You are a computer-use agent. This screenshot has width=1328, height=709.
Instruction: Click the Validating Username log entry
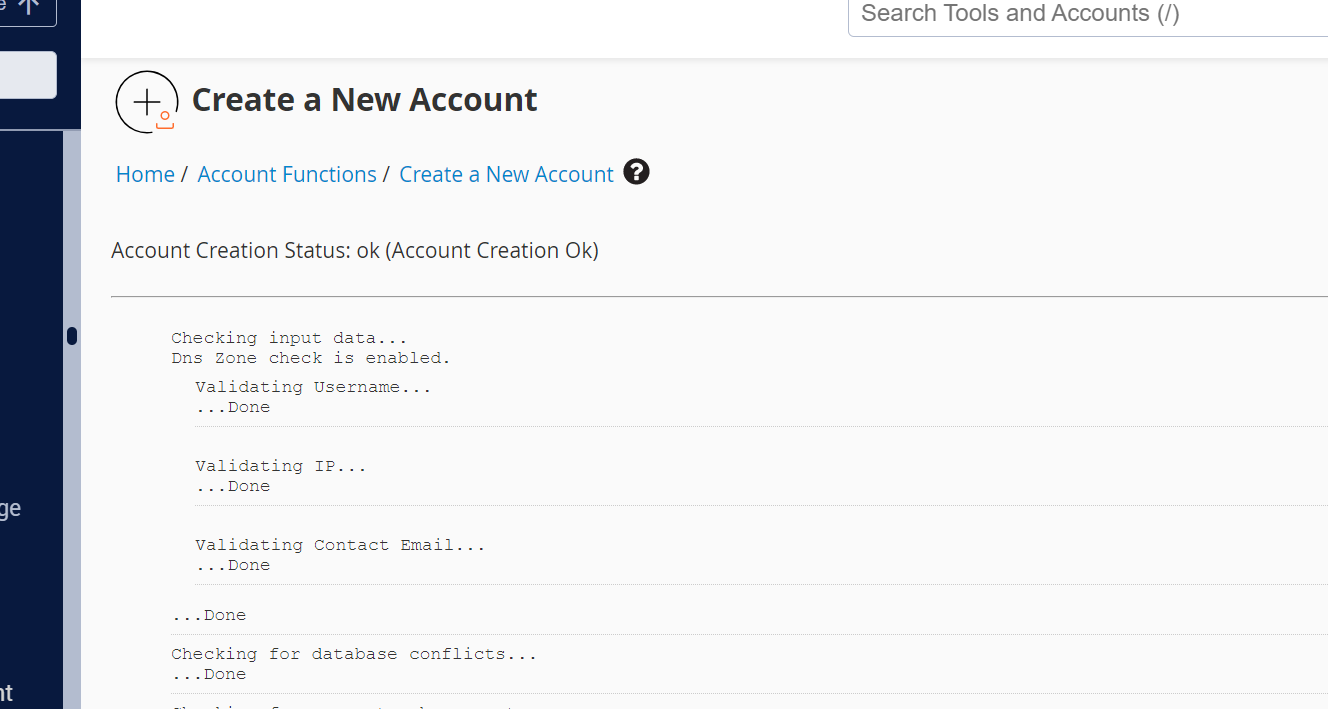click(x=313, y=387)
